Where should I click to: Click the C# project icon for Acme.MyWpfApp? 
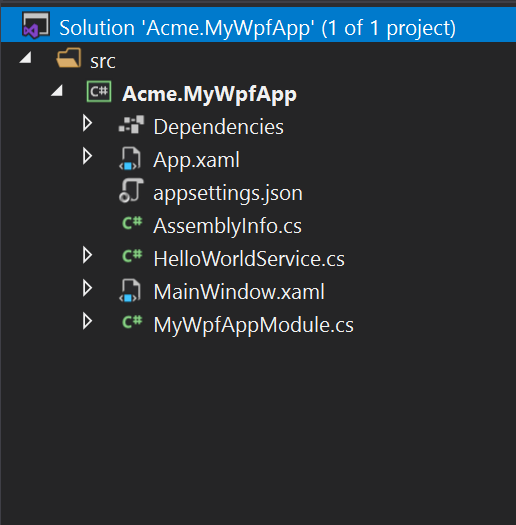(99, 91)
